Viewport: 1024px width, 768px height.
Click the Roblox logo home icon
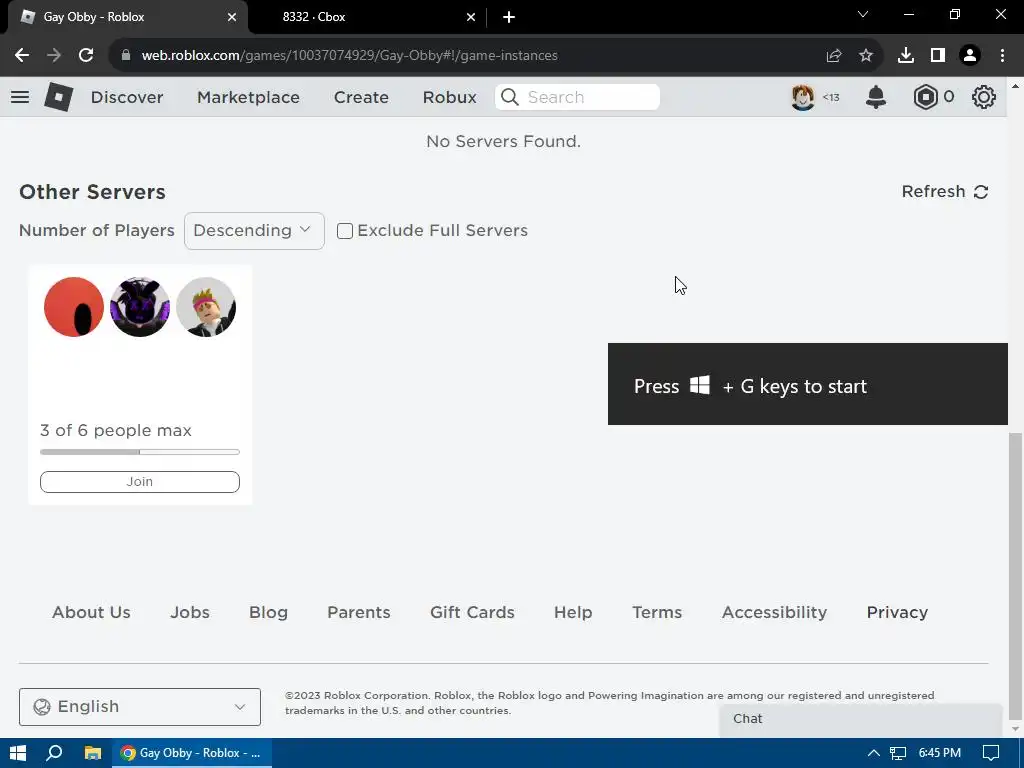(x=58, y=97)
